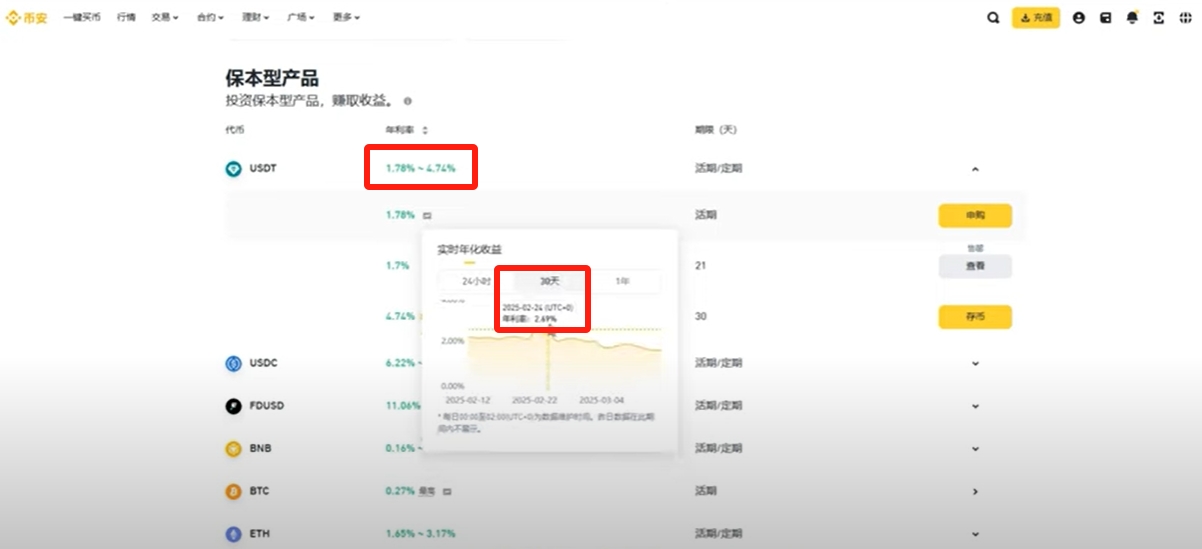Open the language globe icon
The width and height of the screenshot is (1202, 549).
[x=1186, y=17]
